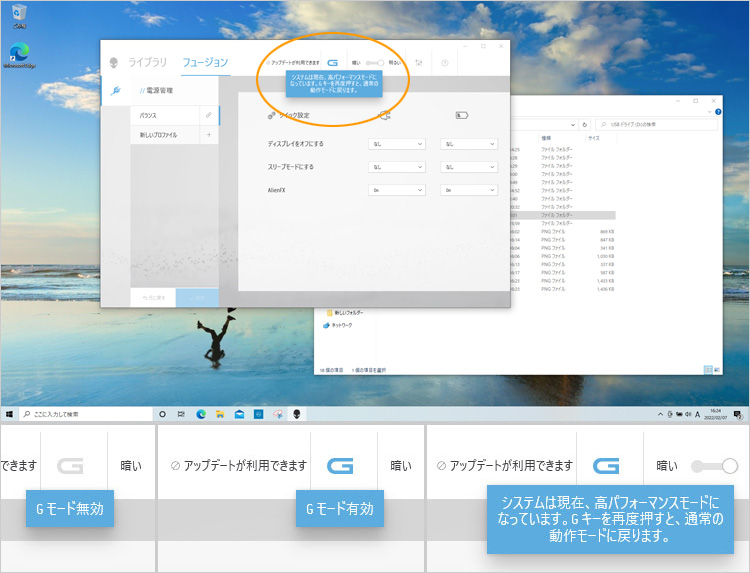Open ディスプレイをオフにする battery dropdown
The height and width of the screenshot is (573, 750).
469,144
